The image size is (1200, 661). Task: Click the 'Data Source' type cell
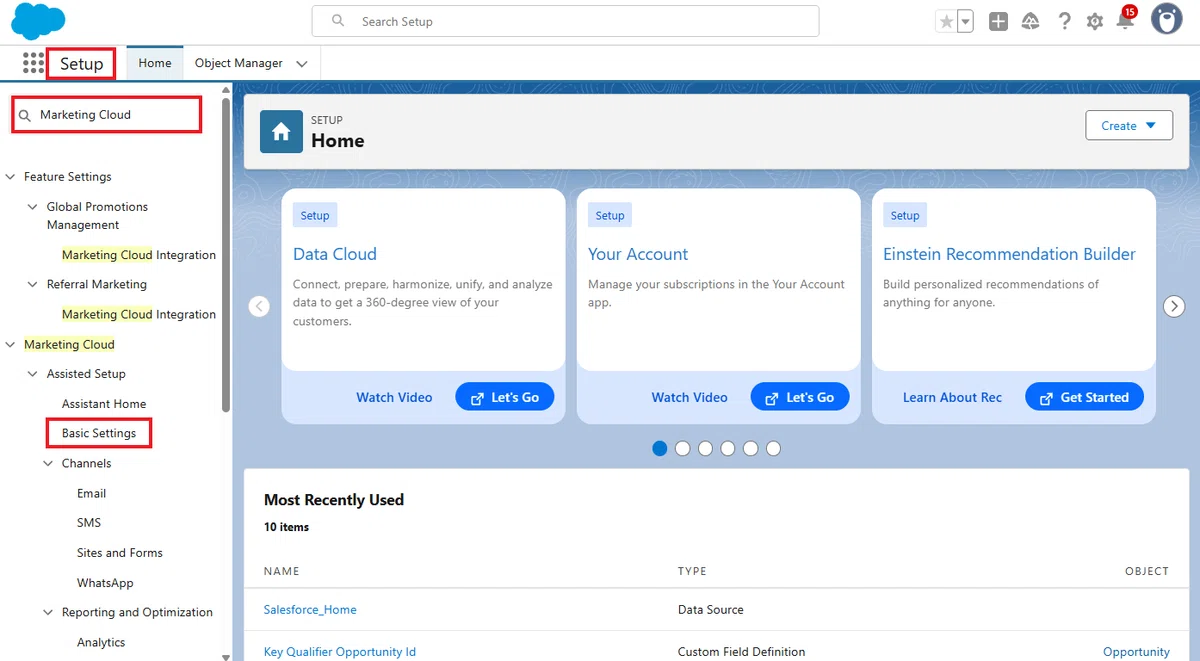tap(711, 609)
